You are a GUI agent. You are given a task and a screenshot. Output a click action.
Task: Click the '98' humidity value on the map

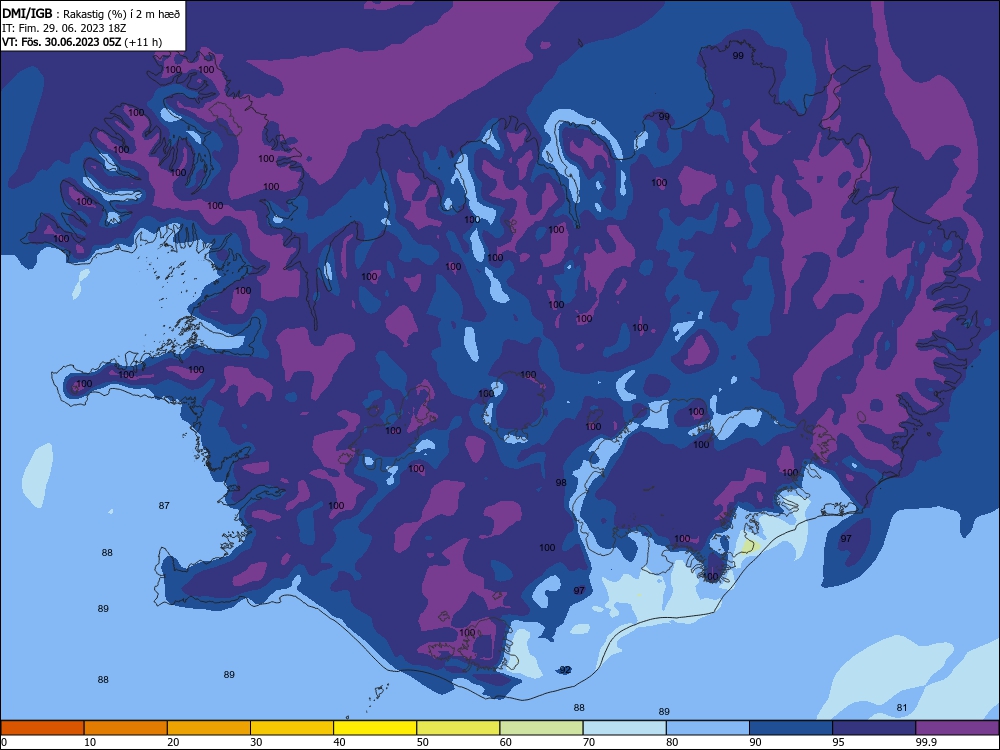click(561, 483)
